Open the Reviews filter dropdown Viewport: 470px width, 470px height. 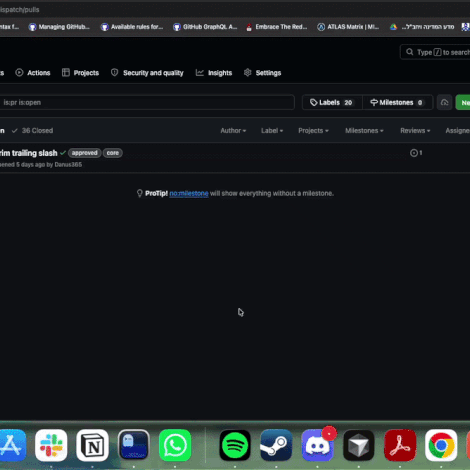[415, 131]
